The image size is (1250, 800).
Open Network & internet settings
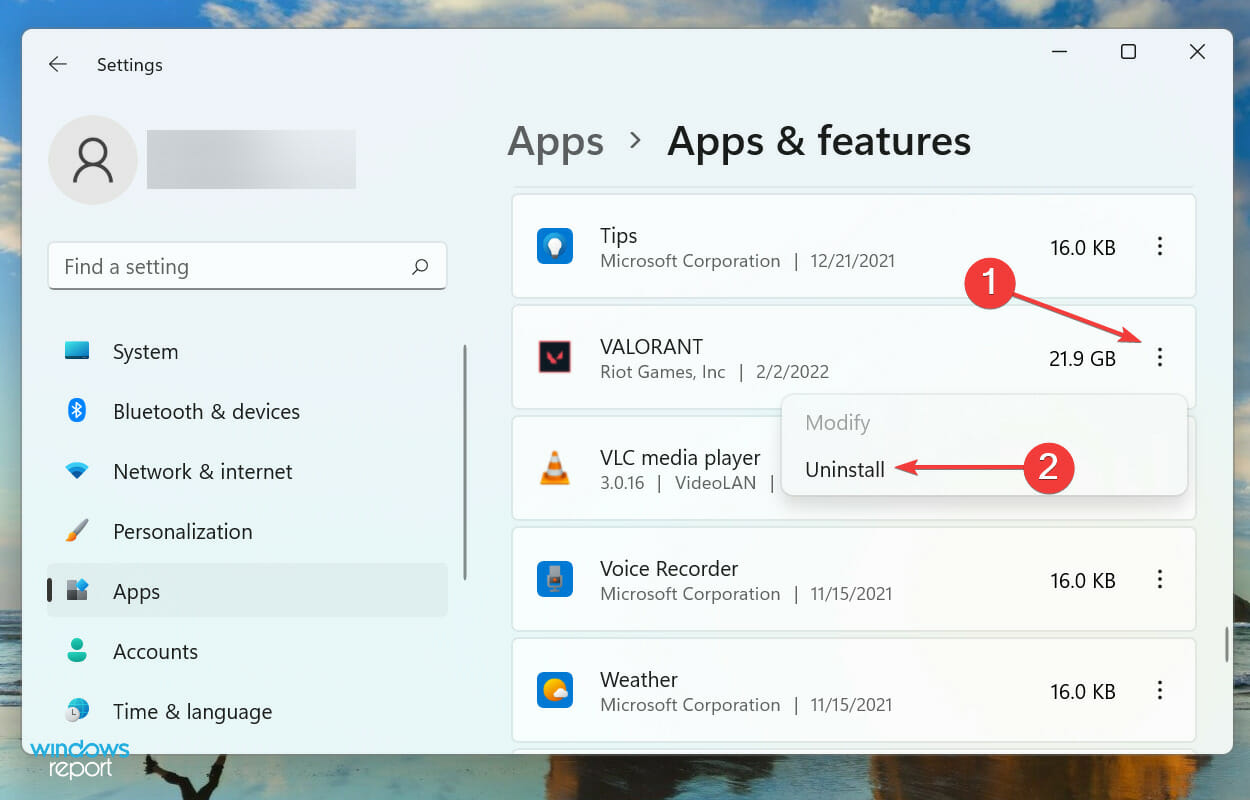click(x=202, y=472)
